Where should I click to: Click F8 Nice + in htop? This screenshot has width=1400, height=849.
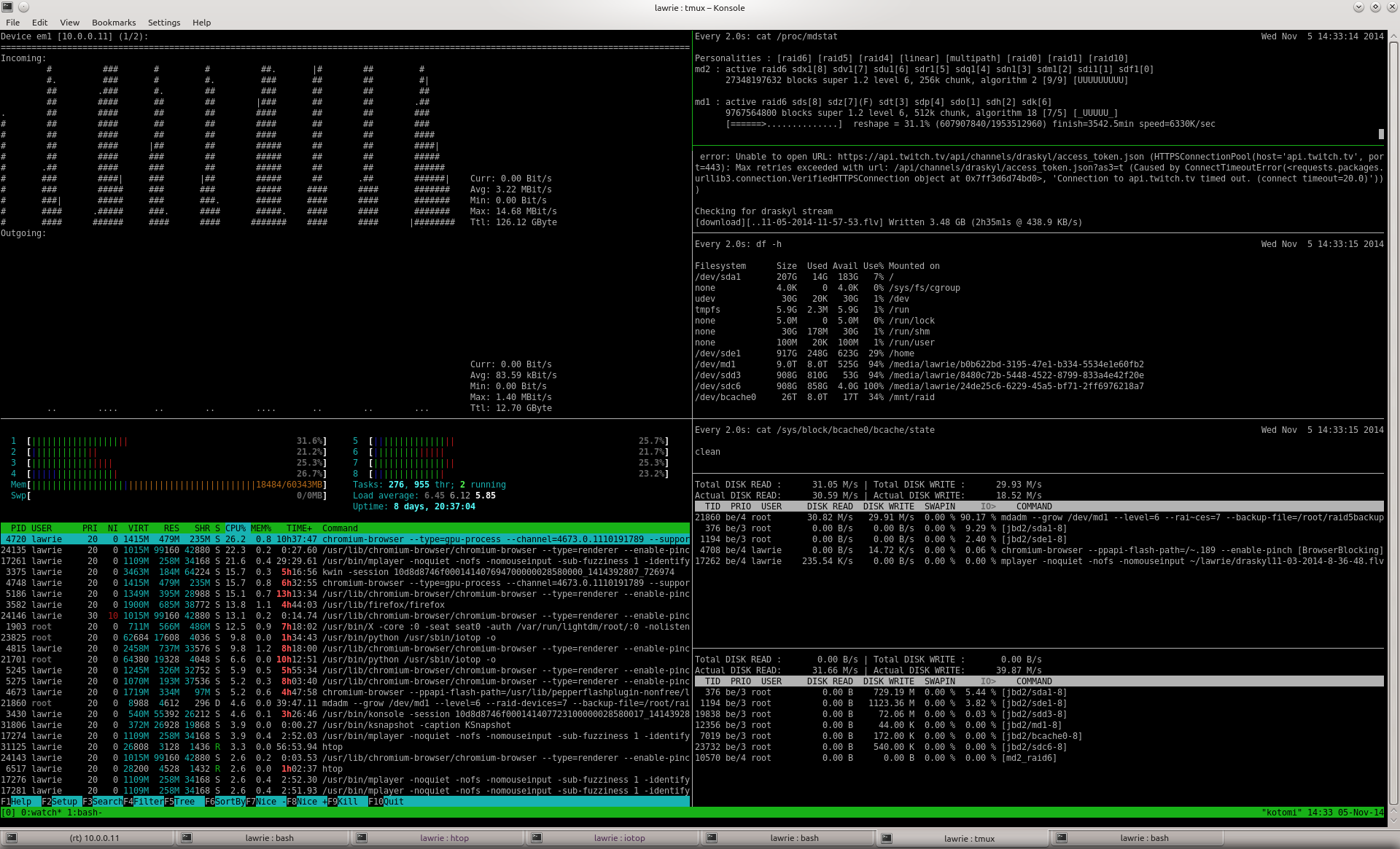pyautogui.click(x=307, y=802)
